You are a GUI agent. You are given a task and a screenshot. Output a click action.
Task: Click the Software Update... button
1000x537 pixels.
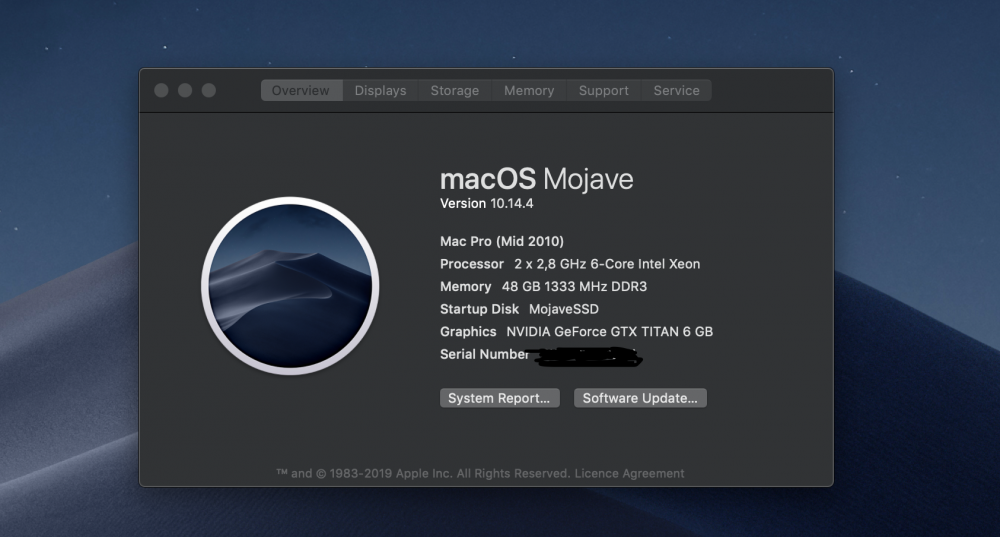[640, 398]
